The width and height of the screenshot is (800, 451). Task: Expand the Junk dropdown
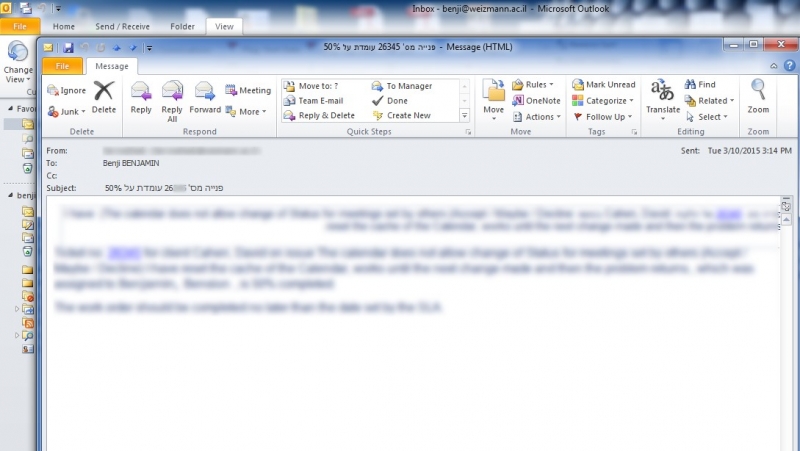(x=67, y=112)
